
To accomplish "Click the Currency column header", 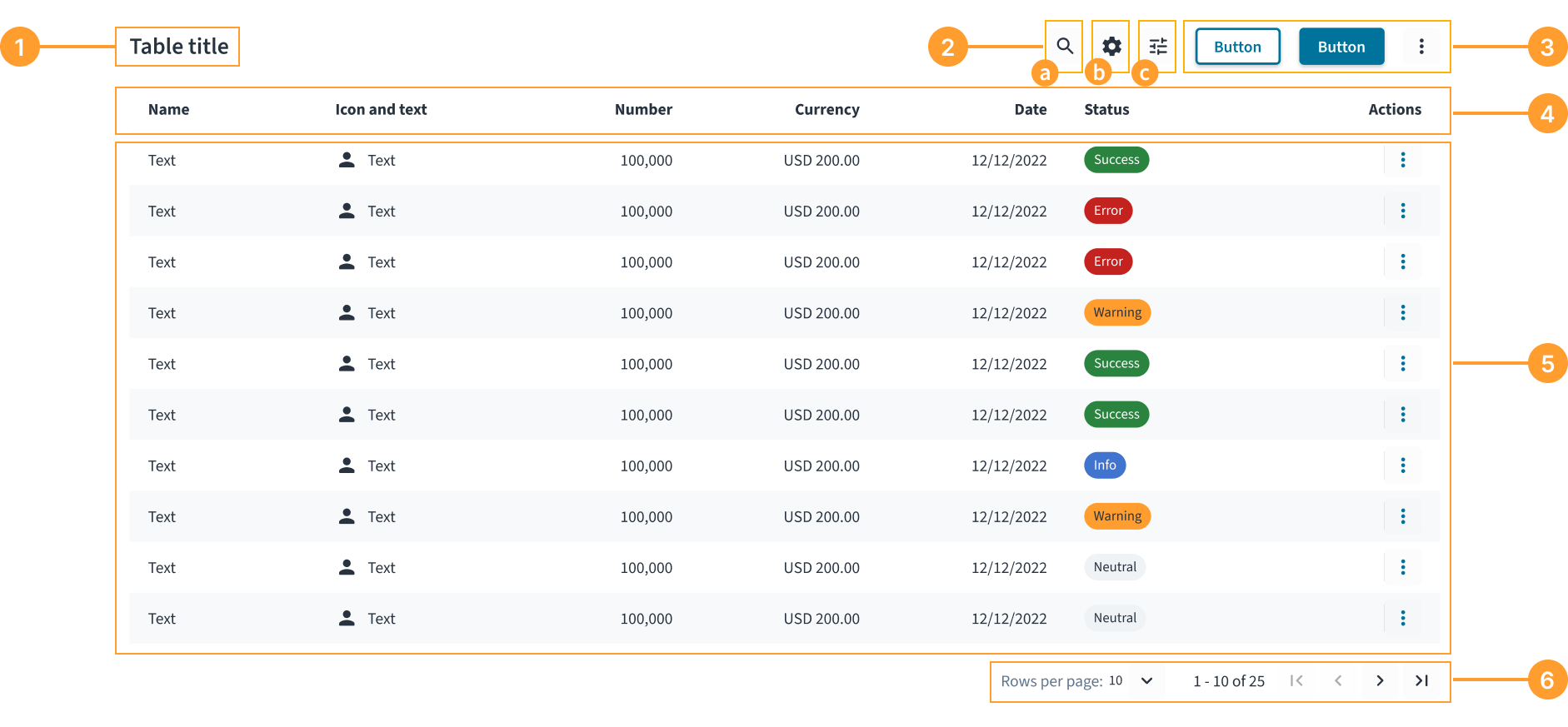I will point(826,109).
